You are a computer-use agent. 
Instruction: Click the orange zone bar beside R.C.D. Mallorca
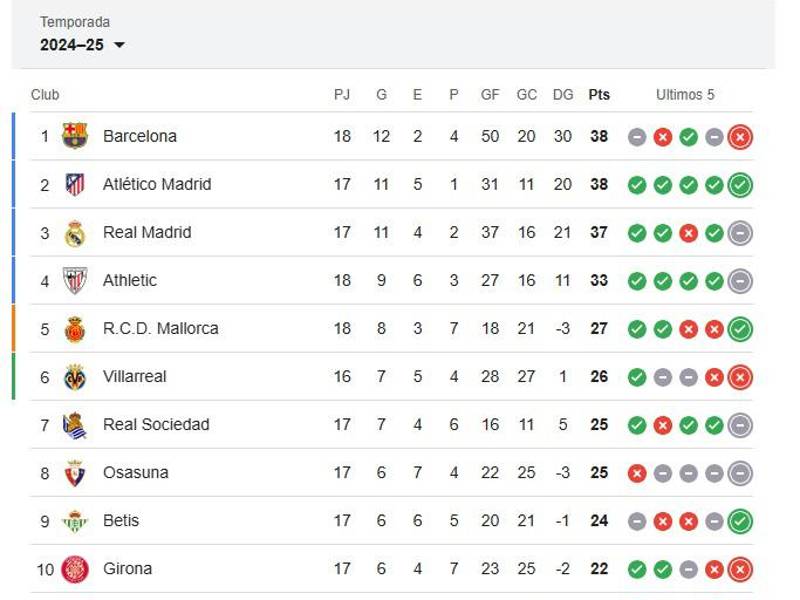pos(12,328)
